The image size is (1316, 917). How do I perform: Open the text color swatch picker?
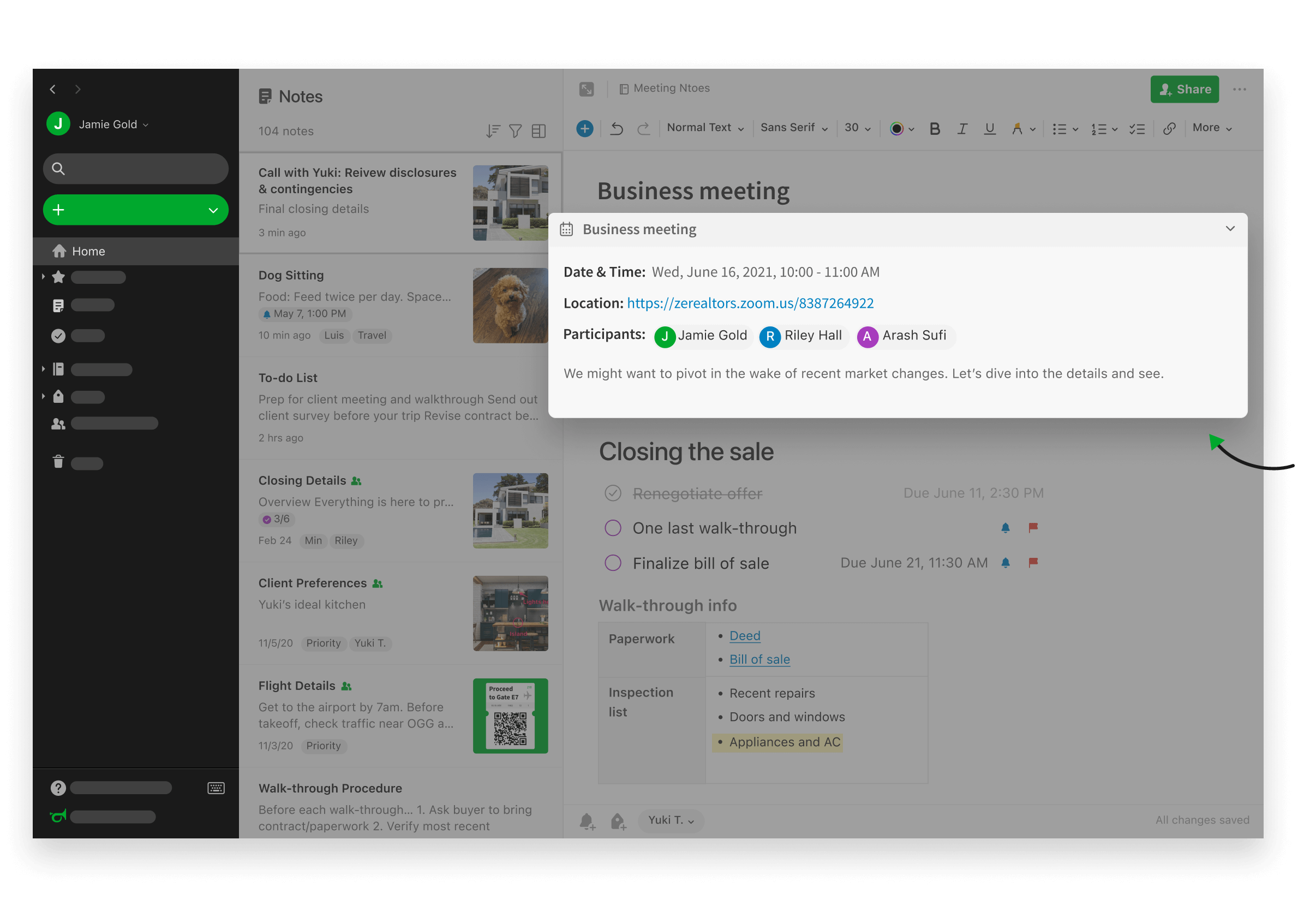901,128
